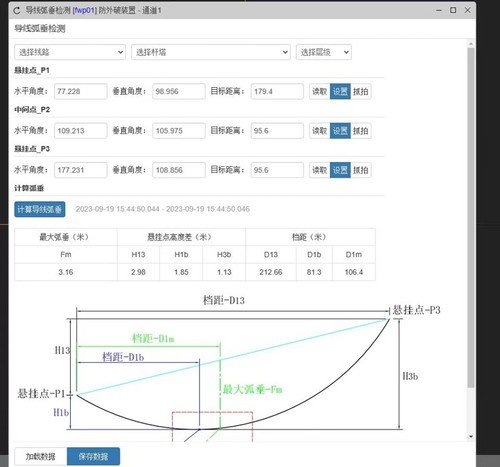500x467 pixels.
Task: Click P1 垂直角度 field showing 98.956
Action: (179, 91)
